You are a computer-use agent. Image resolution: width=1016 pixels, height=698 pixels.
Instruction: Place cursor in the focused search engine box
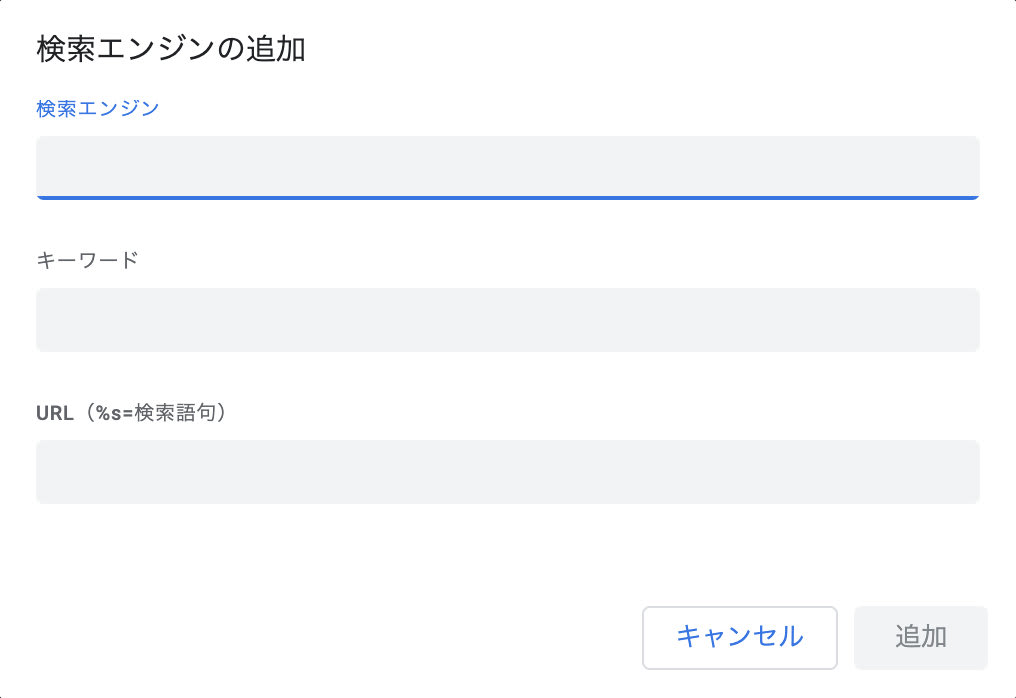507,167
